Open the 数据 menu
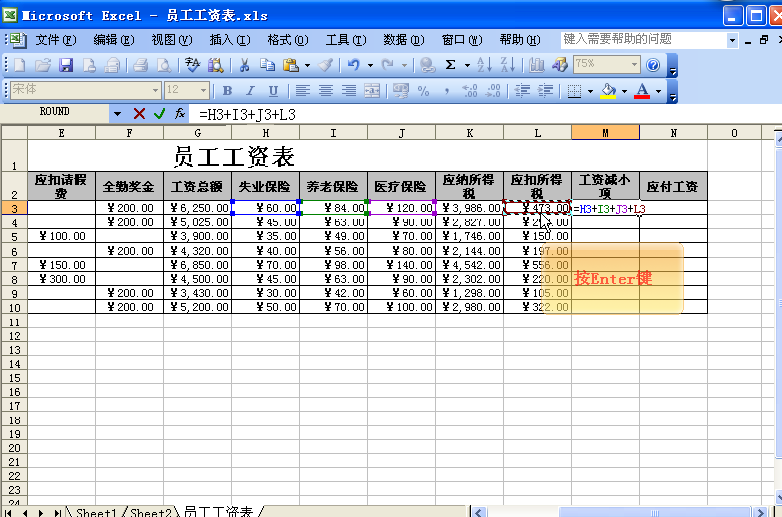Viewport: 782px width, 517px height. click(x=403, y=40)
